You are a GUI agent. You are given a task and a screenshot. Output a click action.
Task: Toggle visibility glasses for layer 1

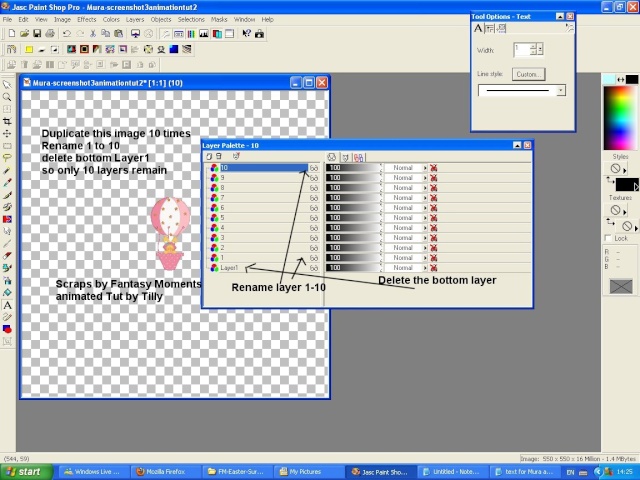(x=313, y=258)
